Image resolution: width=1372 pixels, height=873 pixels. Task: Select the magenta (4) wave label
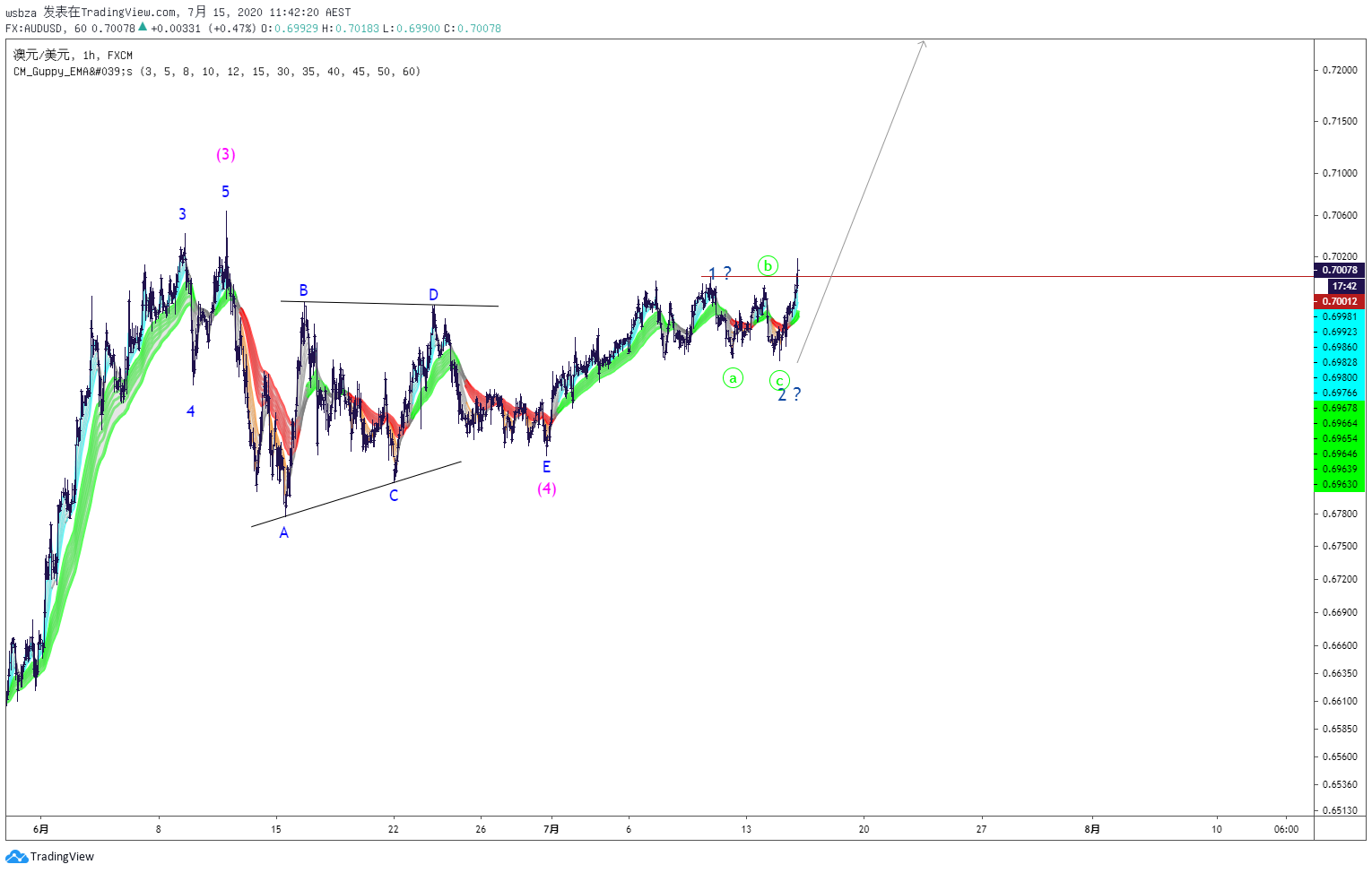click(547, 488)
